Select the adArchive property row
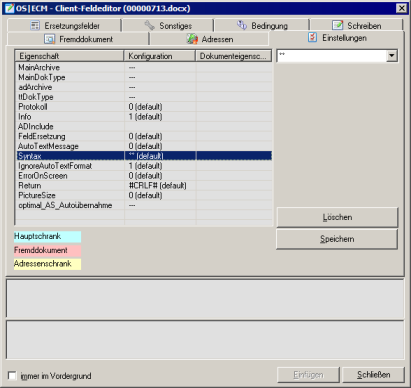This screenshot has height=388, width=411. coord(144,87)
